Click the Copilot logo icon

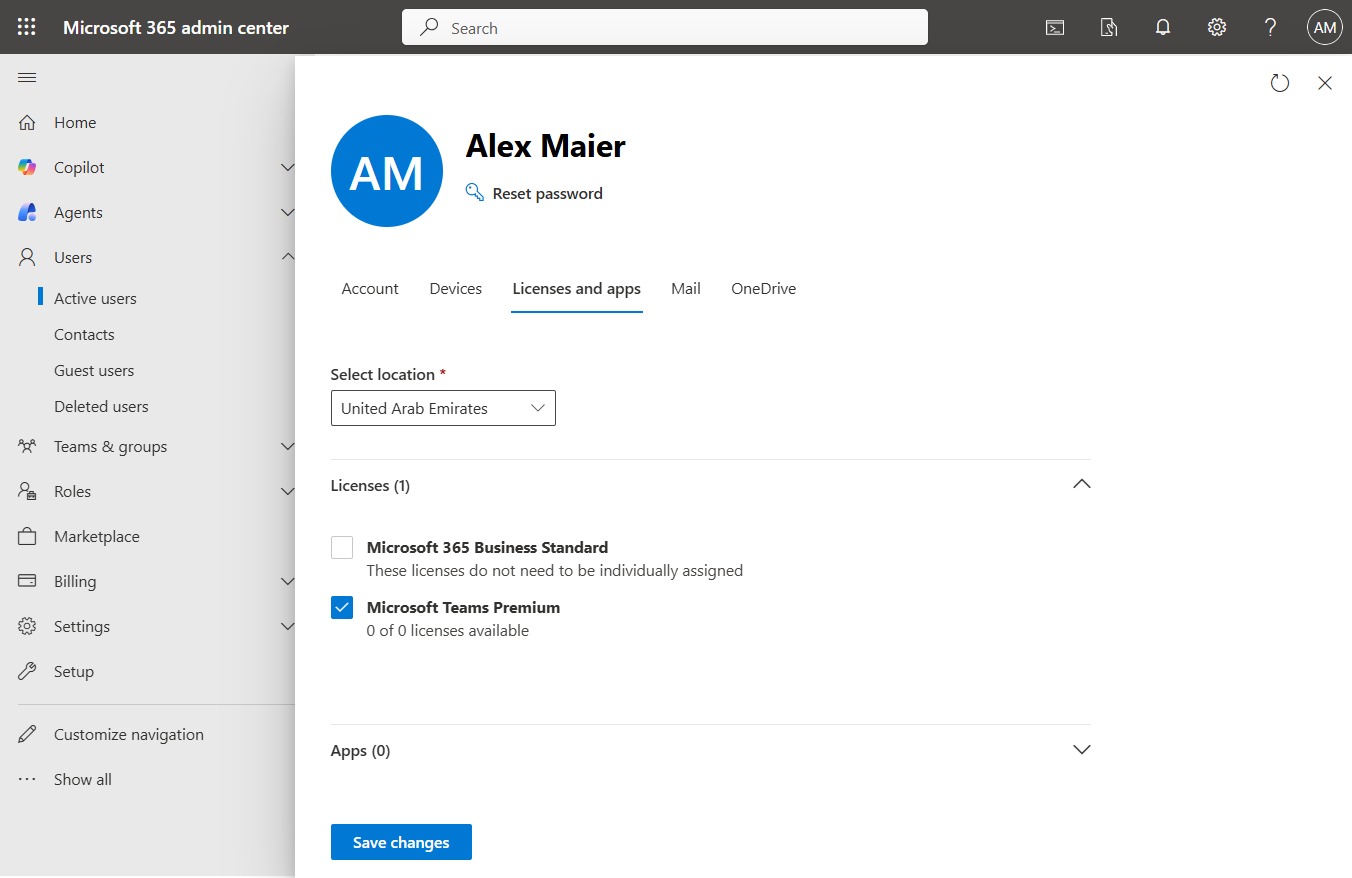coord(28,167)
